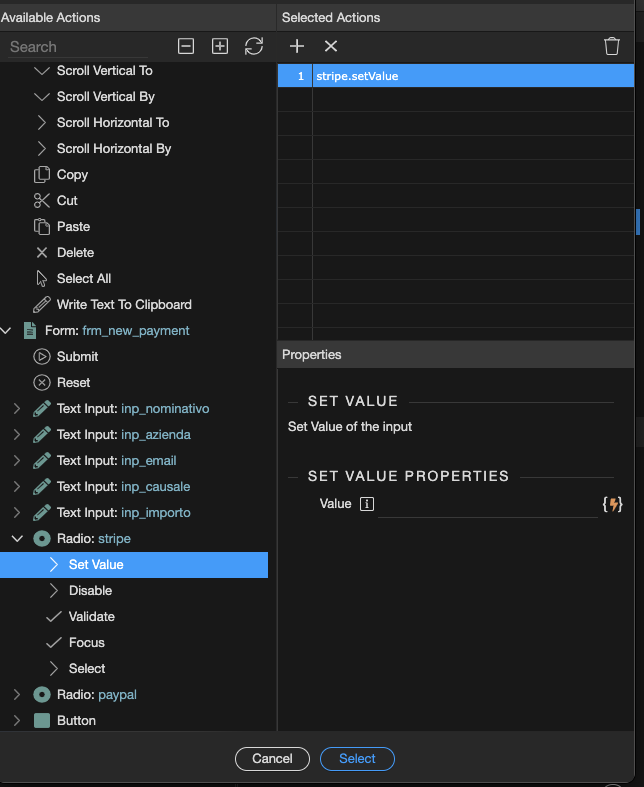Click the collapse all icon beside search

coord(186,46)
